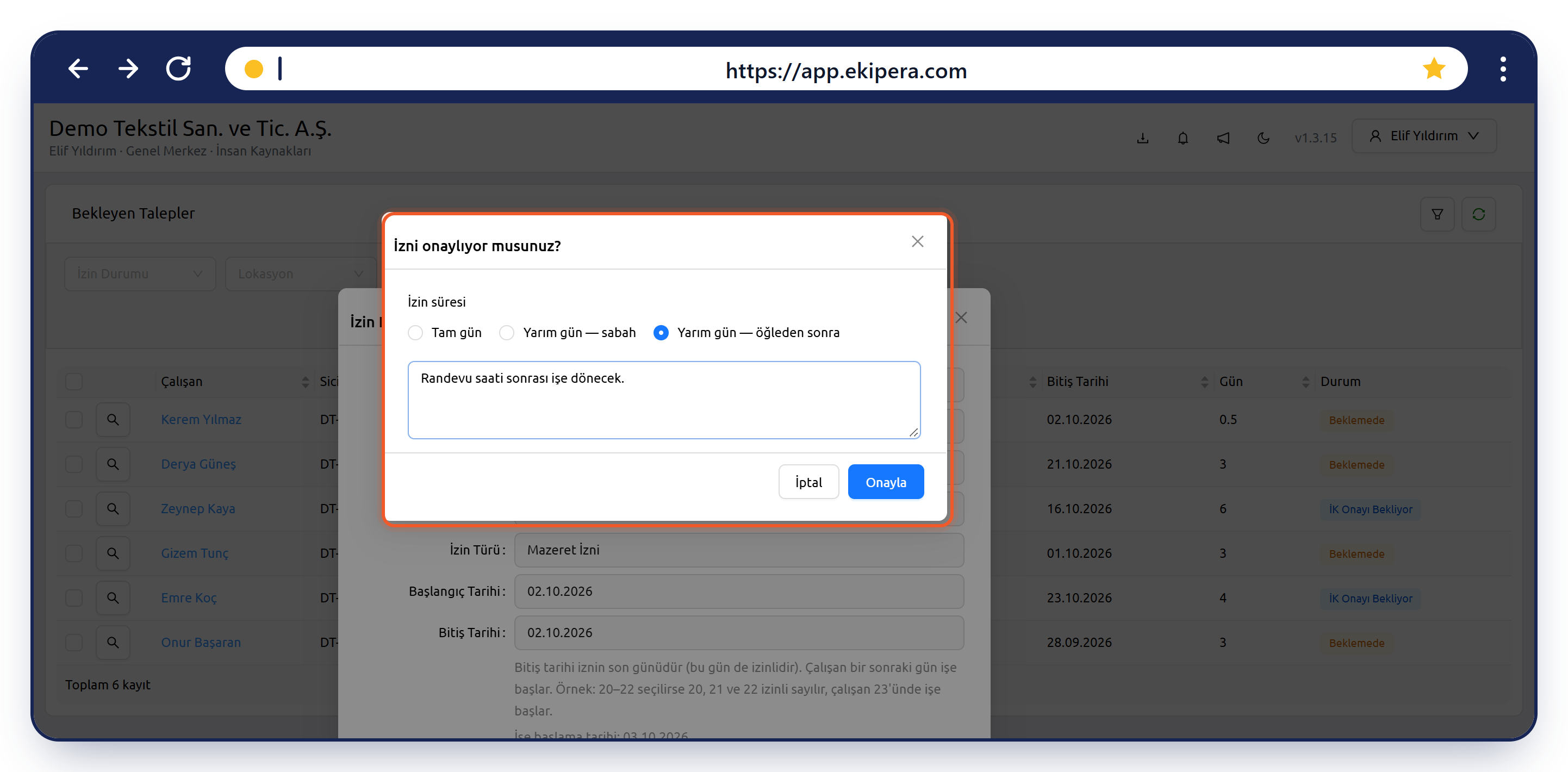
Task: Open the İzin Durumu dropdown
Action: 140,274
